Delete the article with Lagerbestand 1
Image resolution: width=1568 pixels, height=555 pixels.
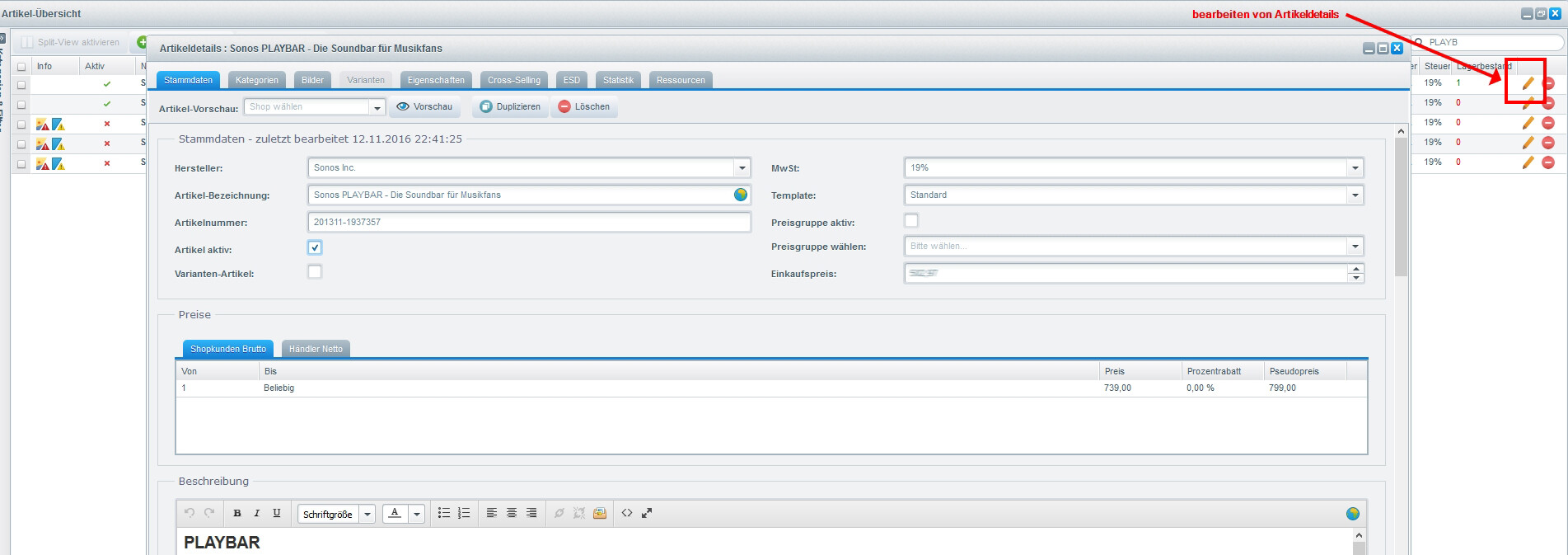(1548, 83)
